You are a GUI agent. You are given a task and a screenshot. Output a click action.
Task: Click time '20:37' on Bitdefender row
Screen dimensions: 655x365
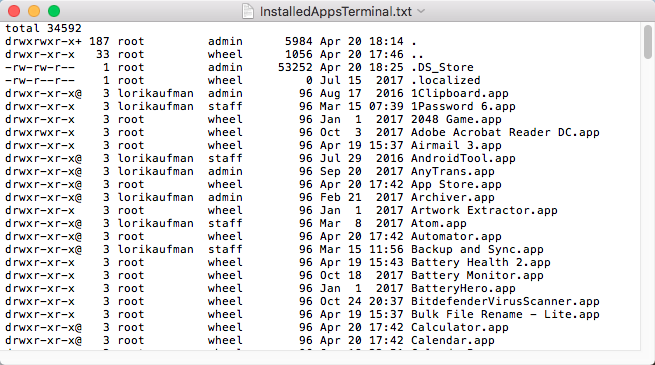click(x=386, y=301)
